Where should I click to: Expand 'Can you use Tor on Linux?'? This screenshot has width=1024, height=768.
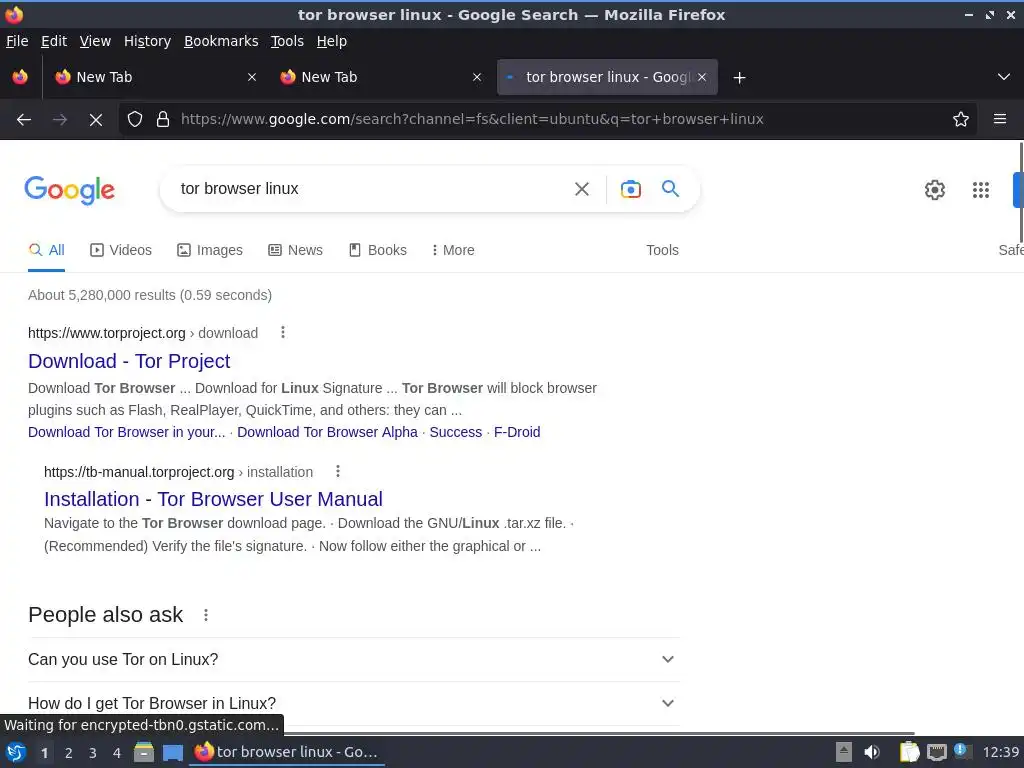click(353, 660)
